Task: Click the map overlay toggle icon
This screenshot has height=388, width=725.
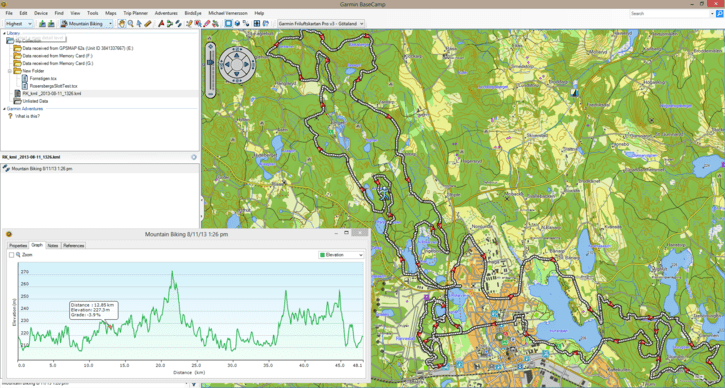Action: click(x=246, y=23)
